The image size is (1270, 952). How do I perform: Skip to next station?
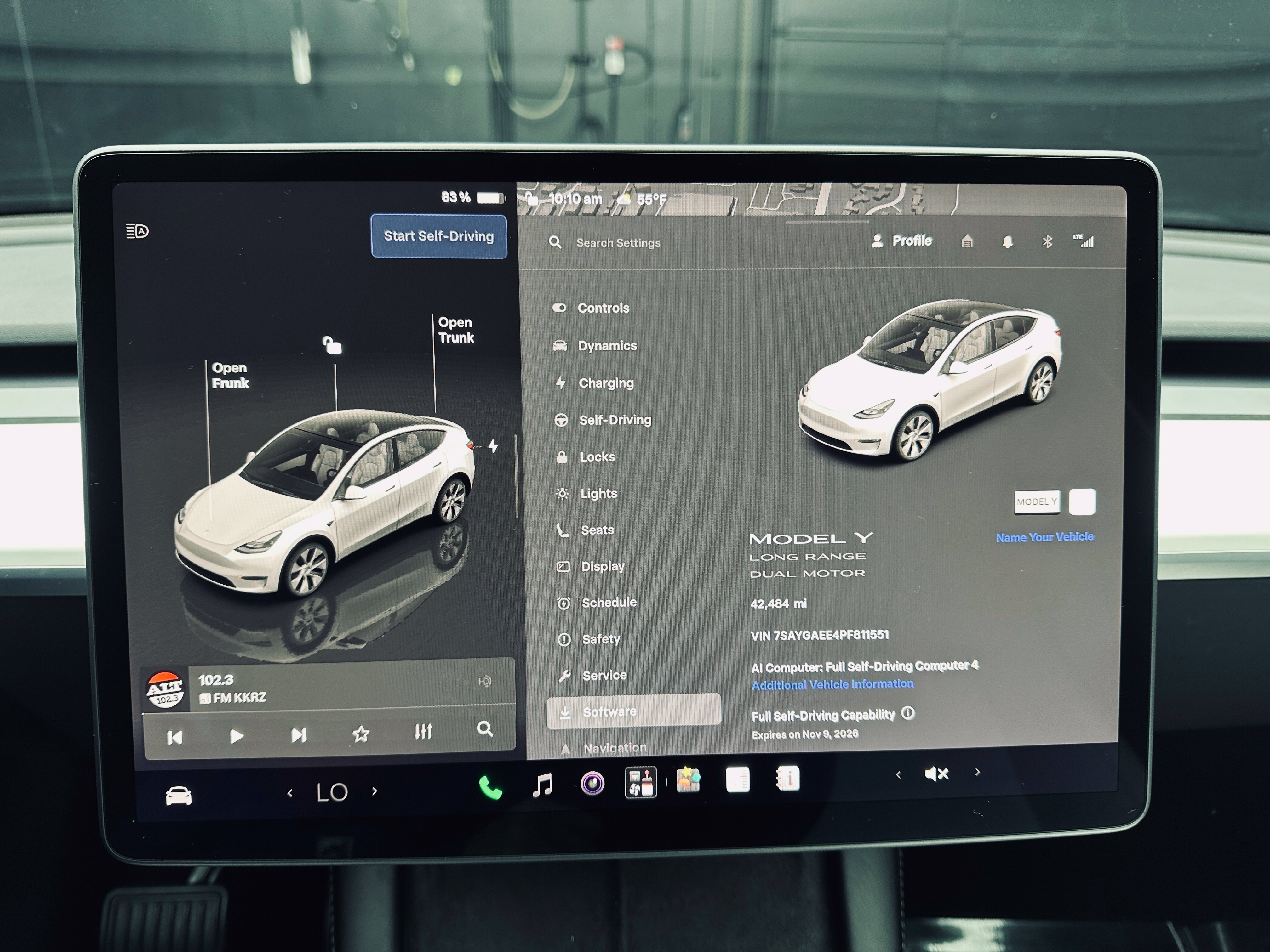(x=299, y=735)
